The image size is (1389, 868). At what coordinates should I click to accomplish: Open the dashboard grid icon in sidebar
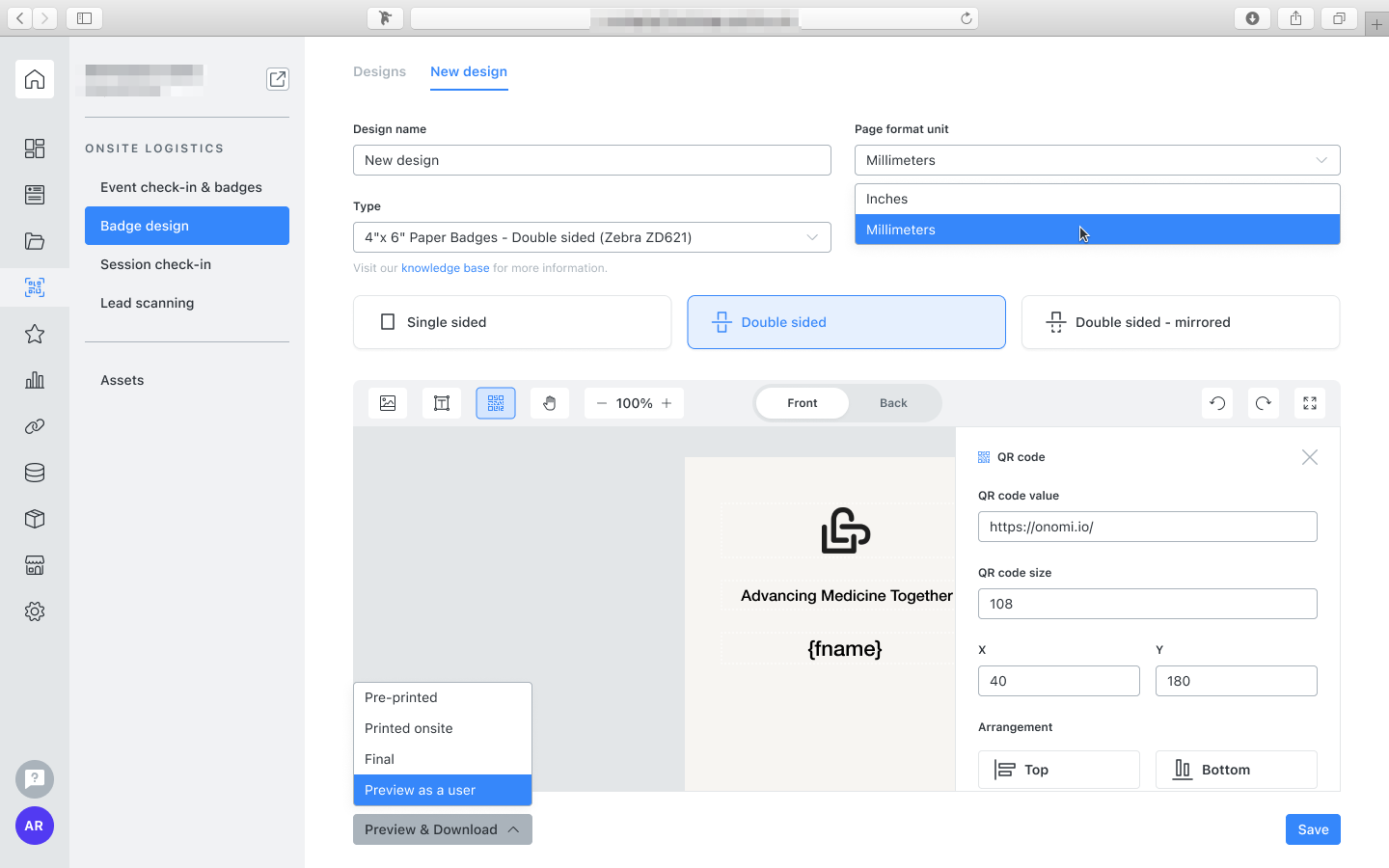(x=35, y=149)
